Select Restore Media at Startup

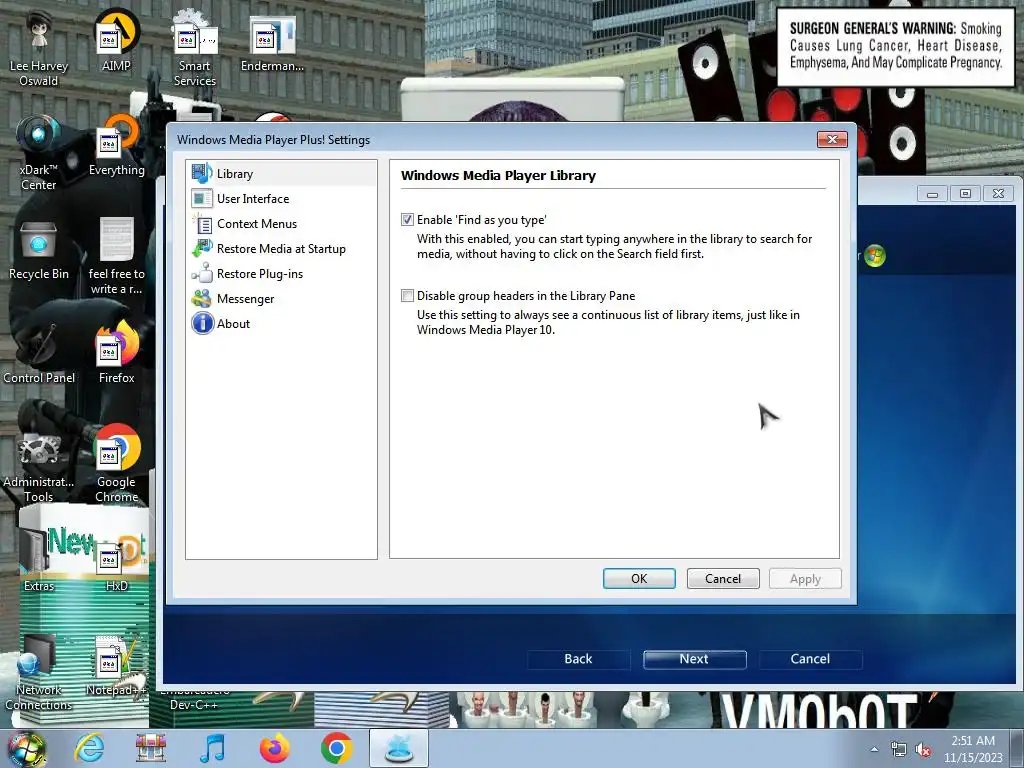click(x=281, y=249)
